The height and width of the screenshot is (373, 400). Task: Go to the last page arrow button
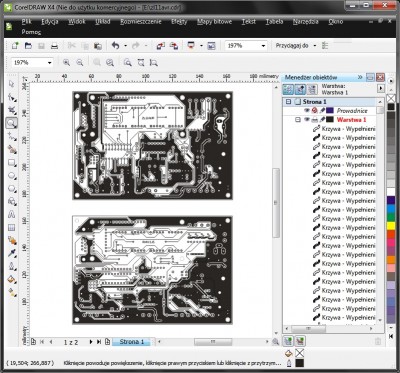(x=99, y=342)
